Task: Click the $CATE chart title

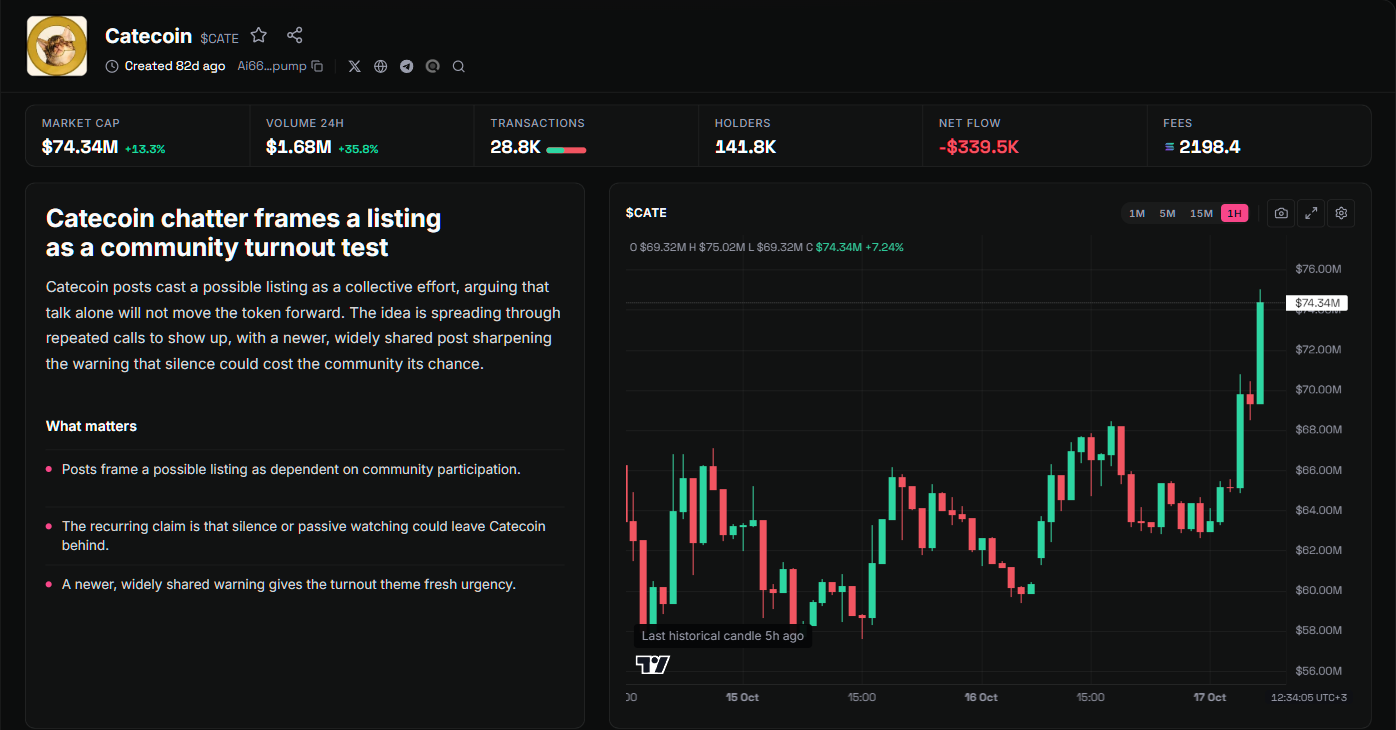Action: (646, 213)
